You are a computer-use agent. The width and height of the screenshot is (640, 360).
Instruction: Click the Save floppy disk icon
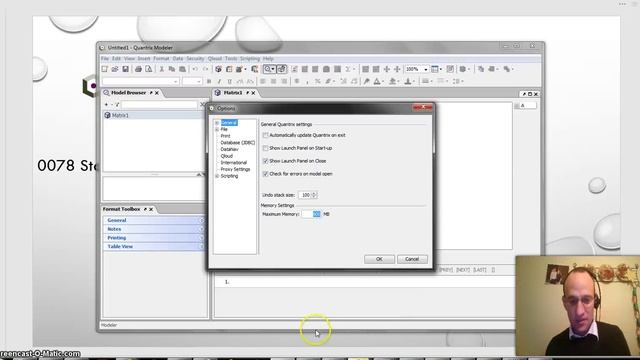pos(125,69)
